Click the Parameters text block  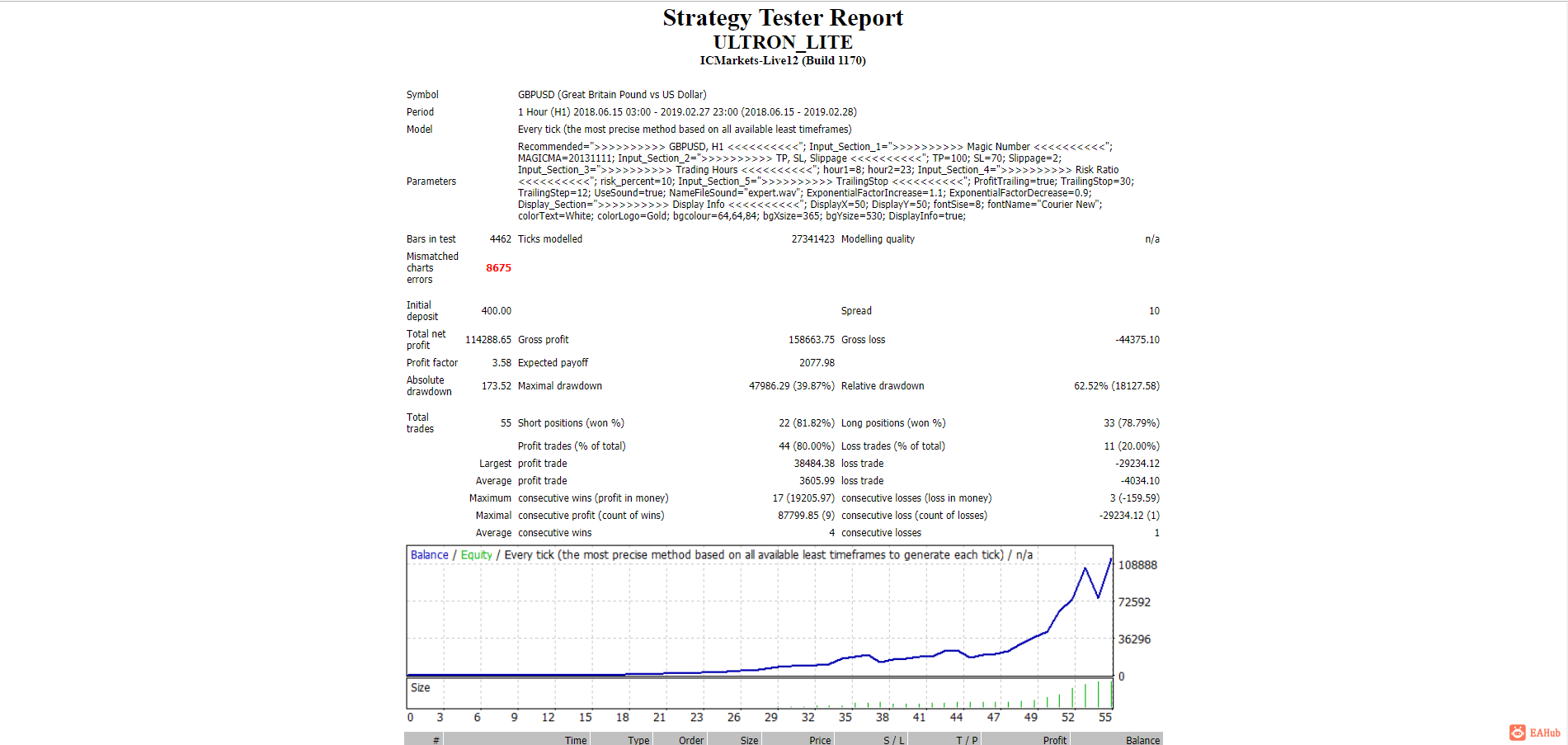826,182
